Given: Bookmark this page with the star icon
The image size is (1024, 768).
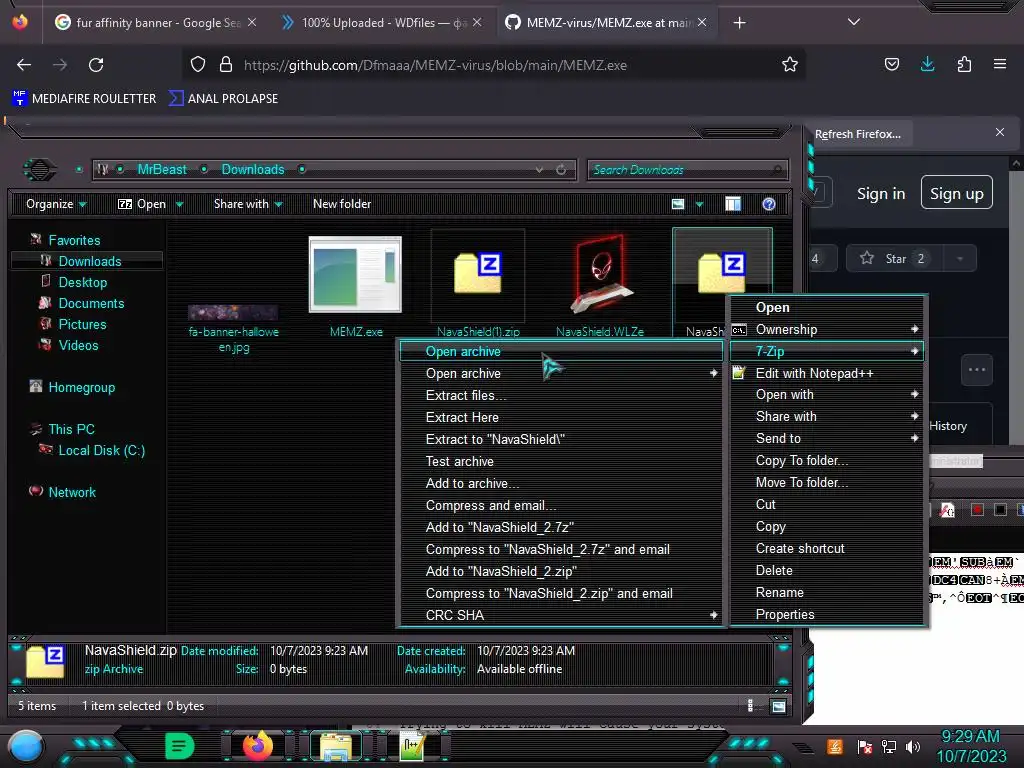Looking at the screenshot, I should pos(790,64).
